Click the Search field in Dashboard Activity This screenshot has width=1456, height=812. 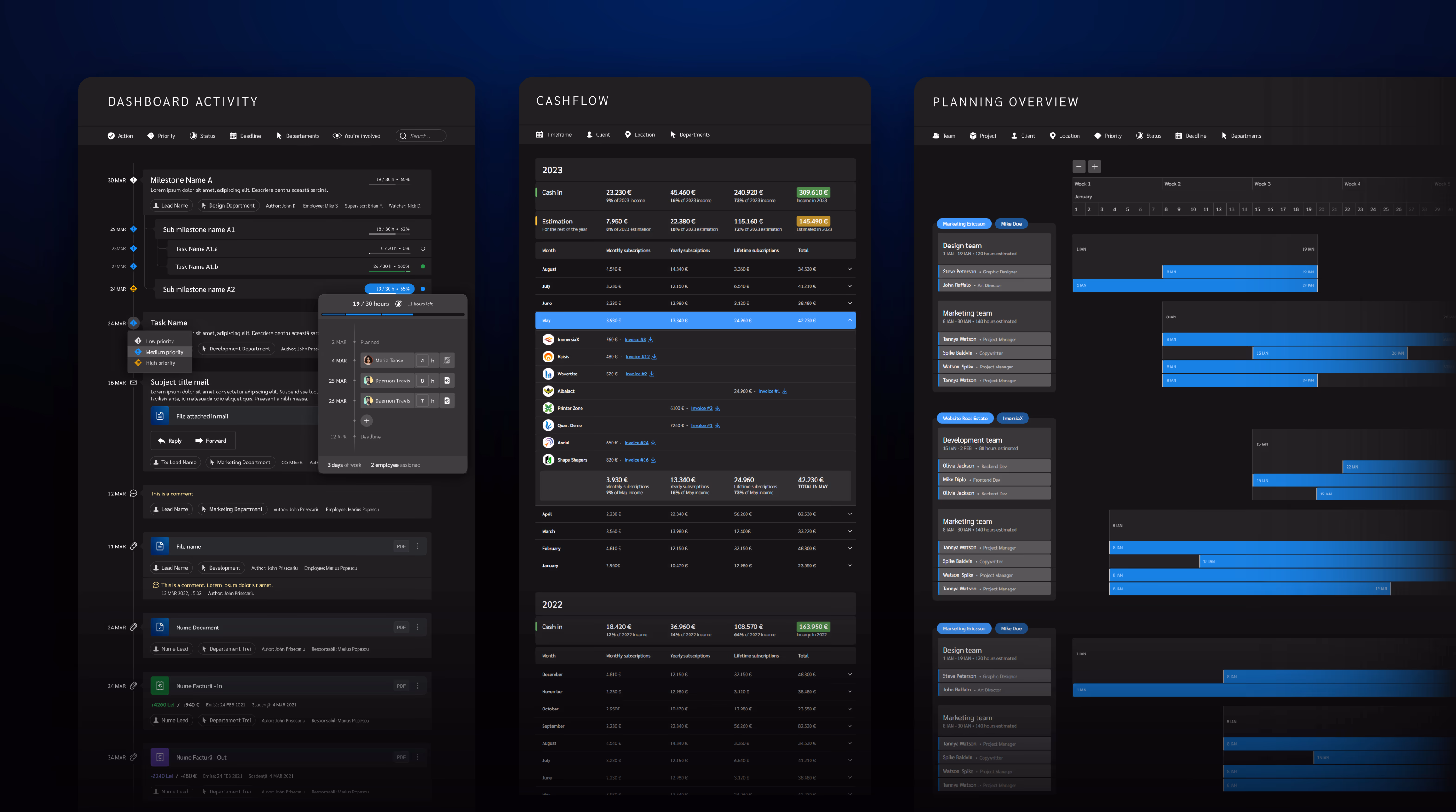(421, 136)
